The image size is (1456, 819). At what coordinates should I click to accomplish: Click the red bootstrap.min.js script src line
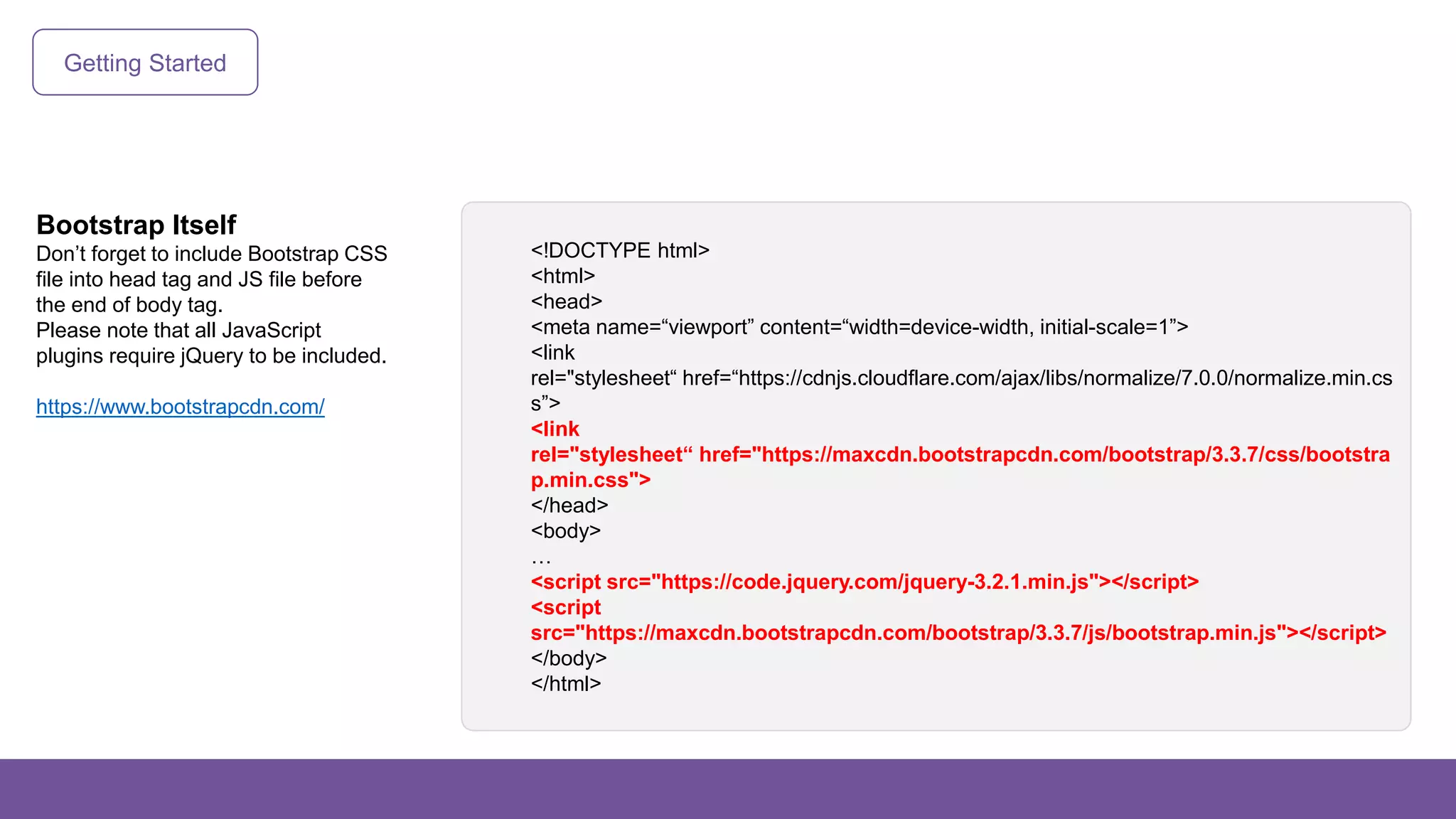[958, 633]
